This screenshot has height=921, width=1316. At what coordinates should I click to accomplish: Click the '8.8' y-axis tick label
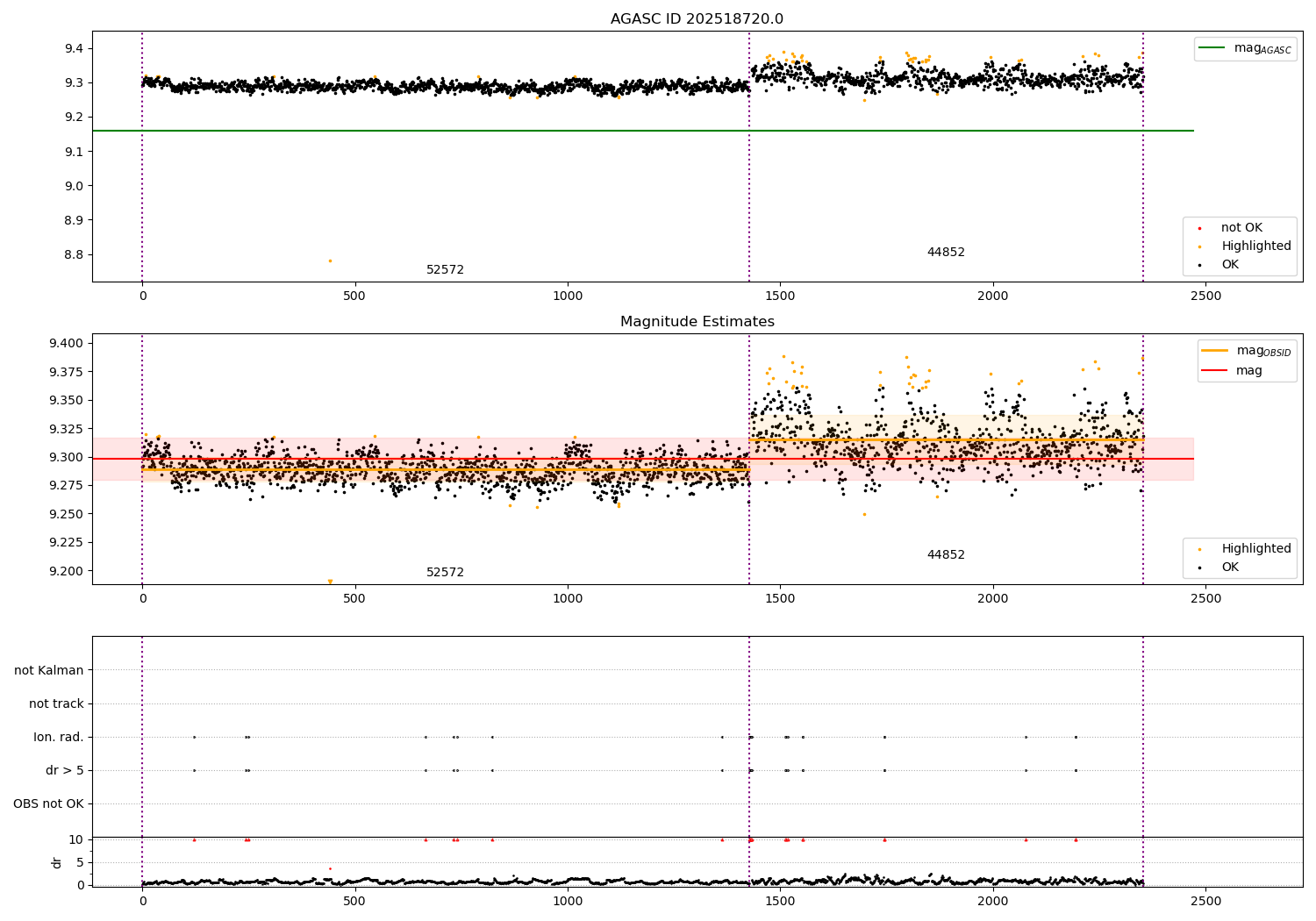[73, 255]
